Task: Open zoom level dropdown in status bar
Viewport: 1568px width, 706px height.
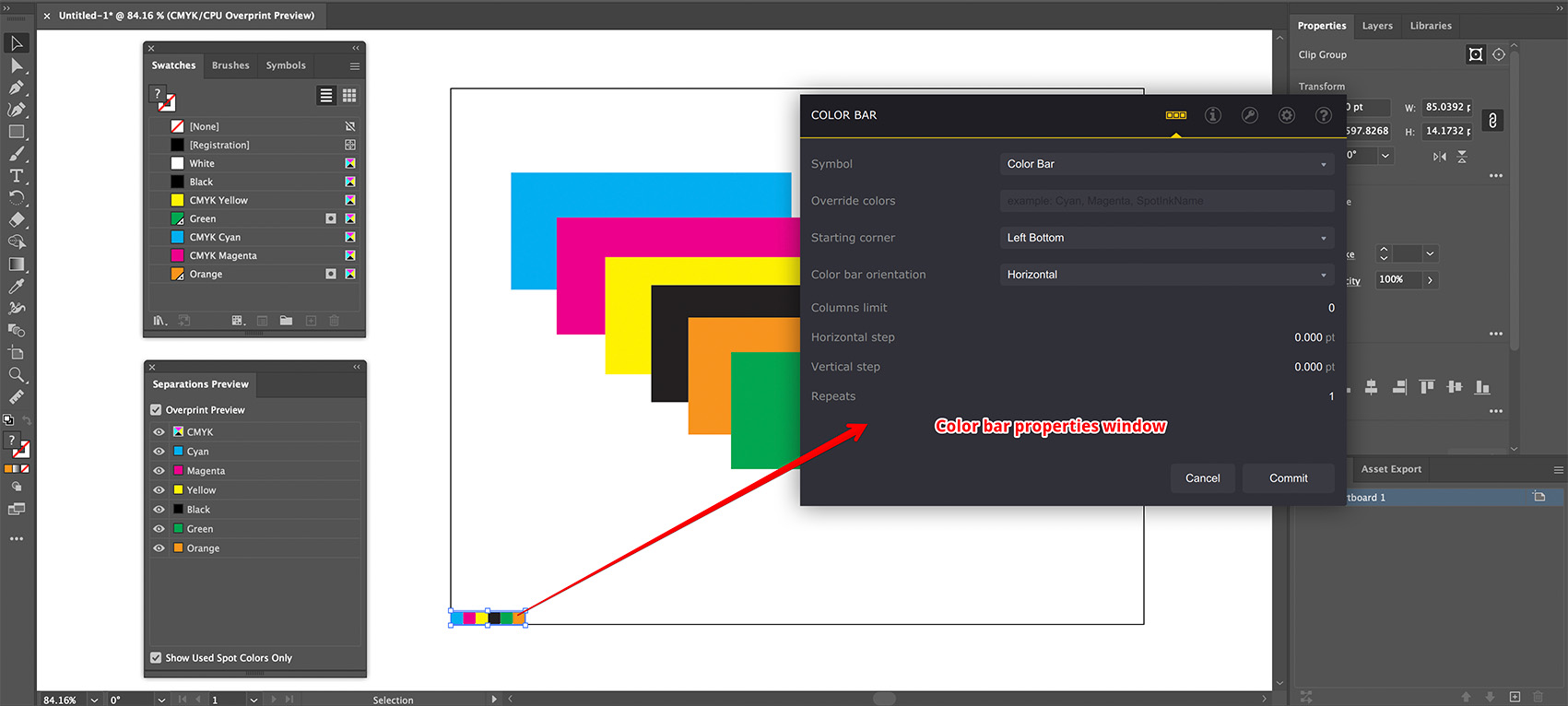Action: 94,700
